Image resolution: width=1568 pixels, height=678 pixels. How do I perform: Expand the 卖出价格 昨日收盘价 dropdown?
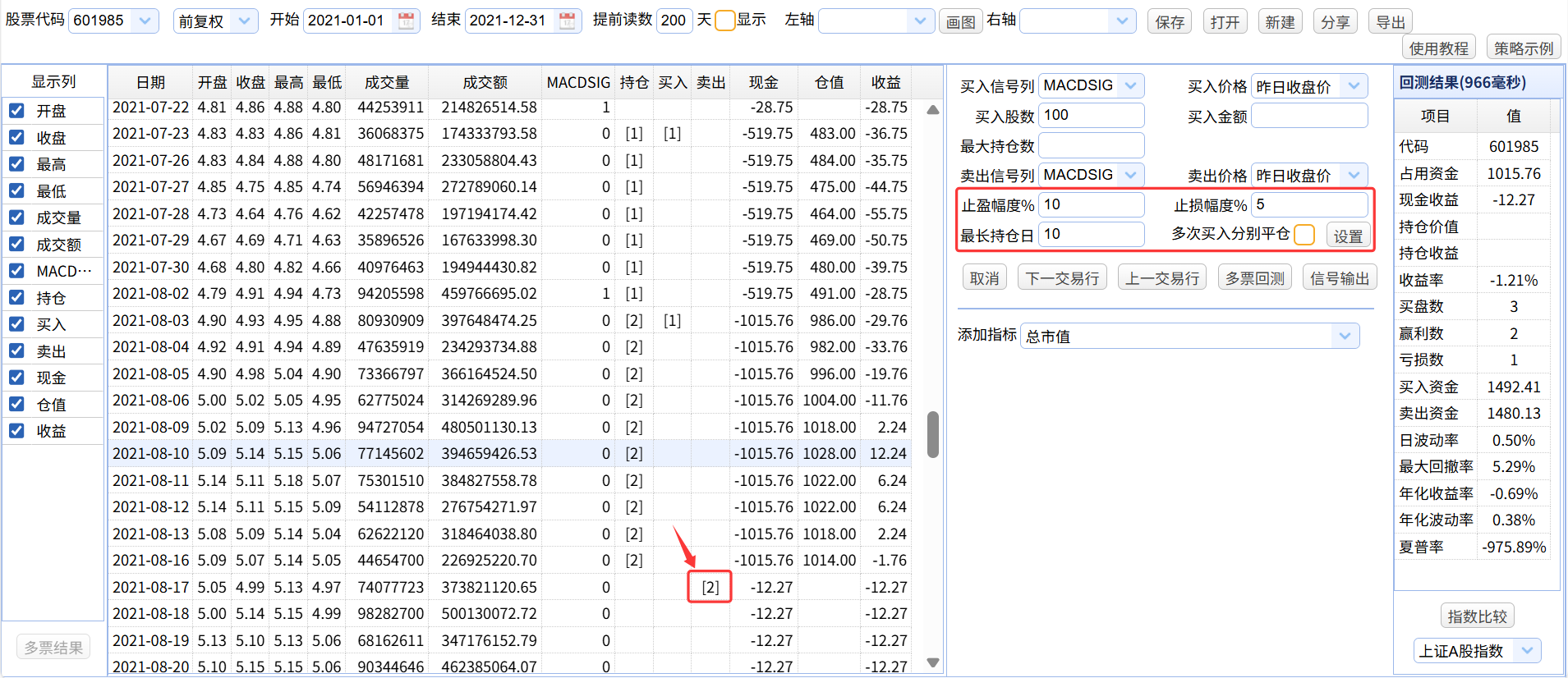click(x=1354, y=175)
